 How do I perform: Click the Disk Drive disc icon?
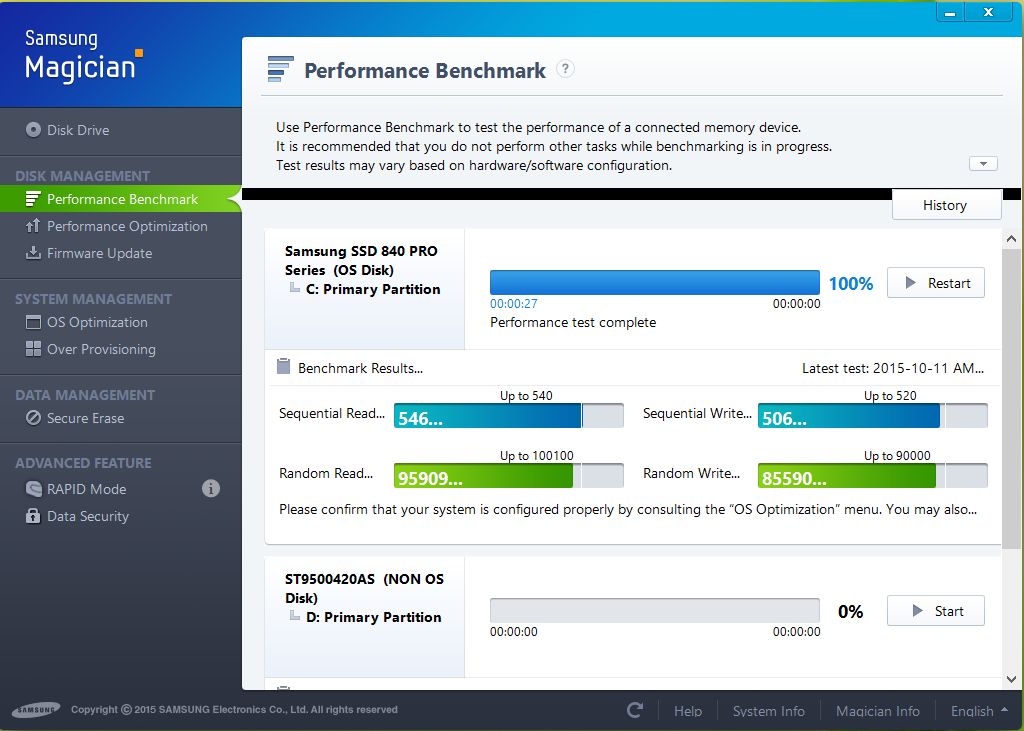click(x=33, y=129)
